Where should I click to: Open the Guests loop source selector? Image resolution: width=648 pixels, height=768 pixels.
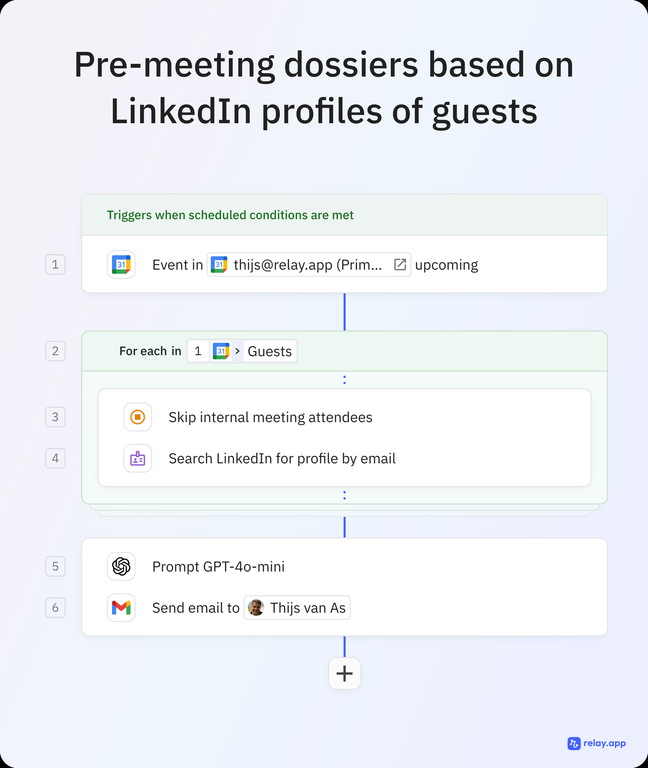268,351
